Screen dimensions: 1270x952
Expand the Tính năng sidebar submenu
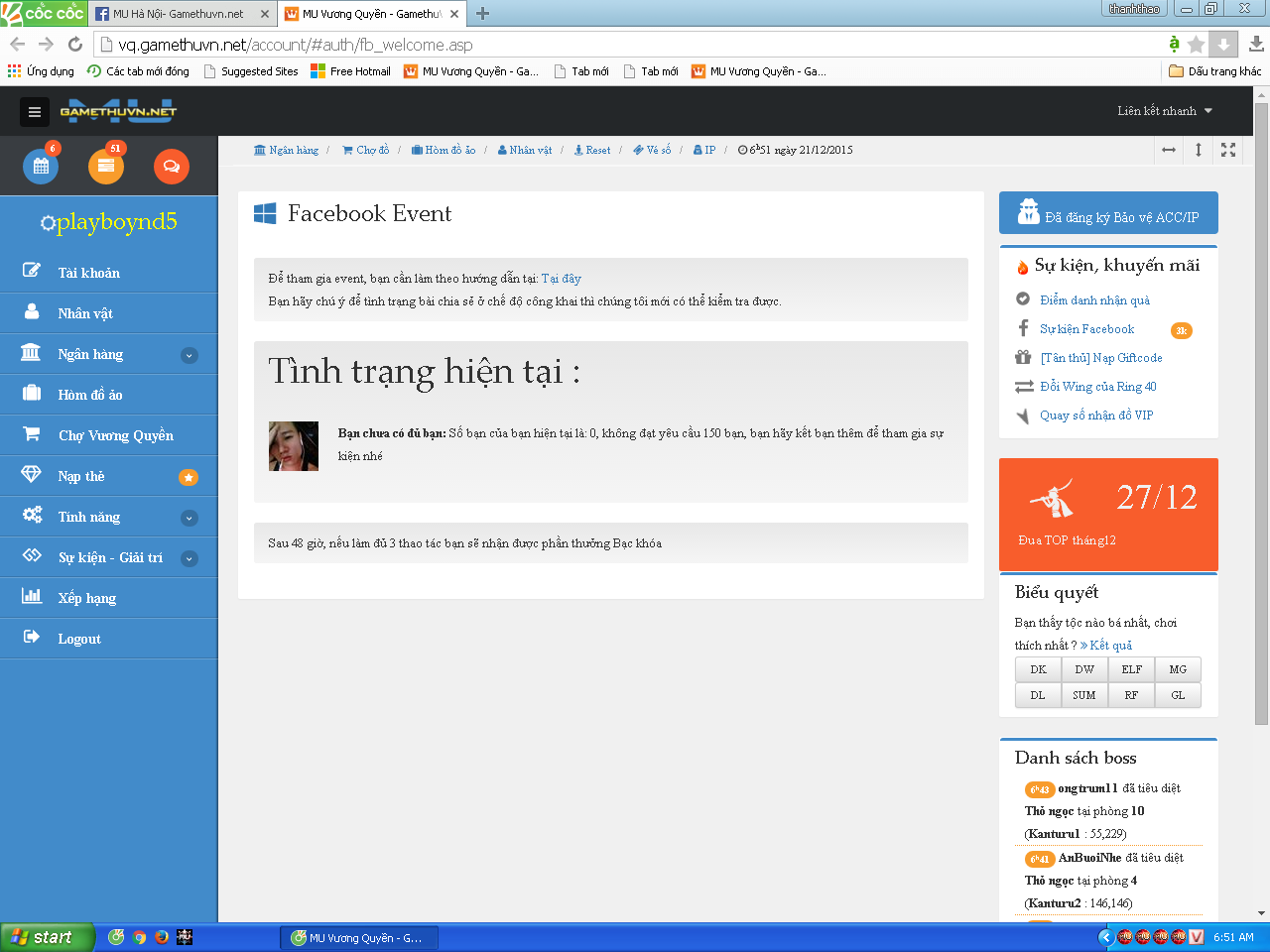click(x=190, y=518)
